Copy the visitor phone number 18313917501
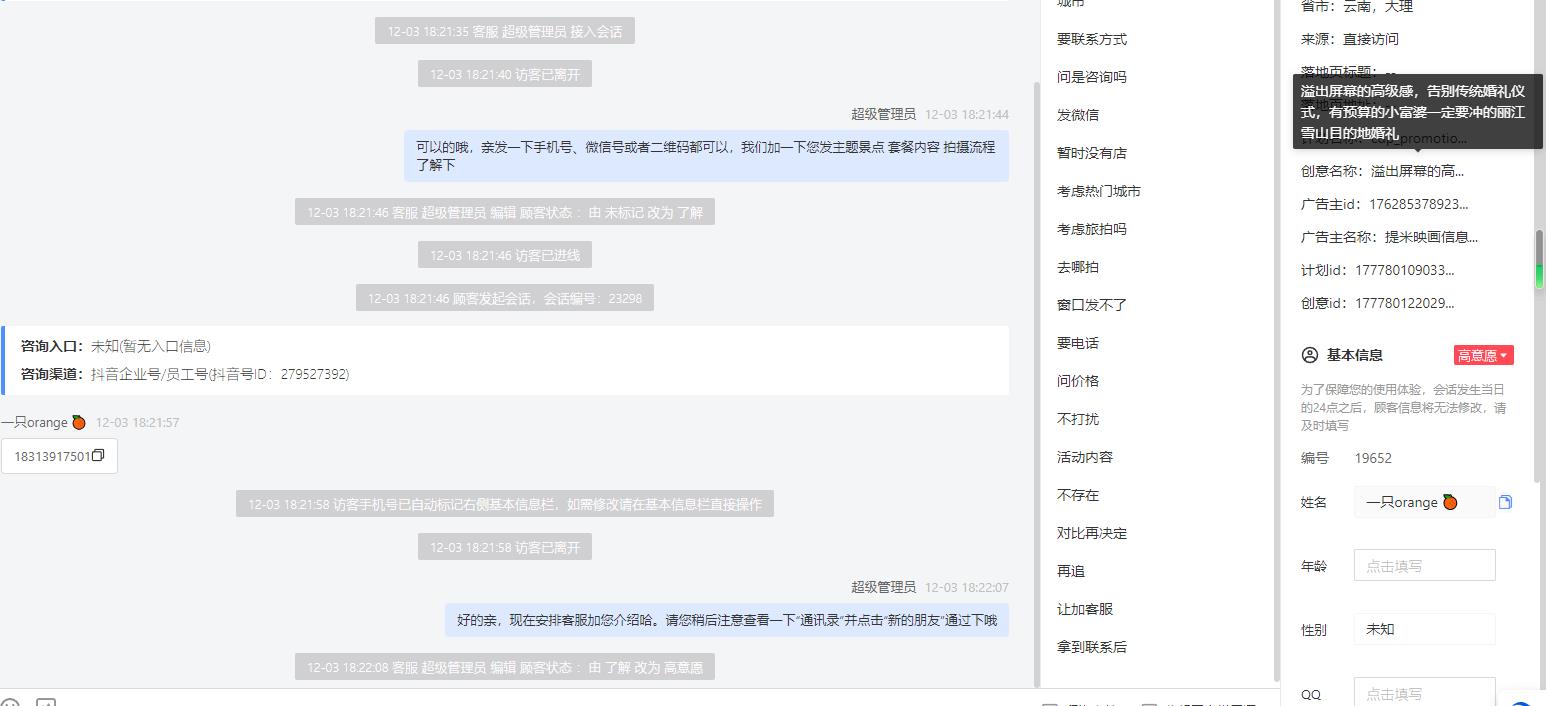 point(98,456)
